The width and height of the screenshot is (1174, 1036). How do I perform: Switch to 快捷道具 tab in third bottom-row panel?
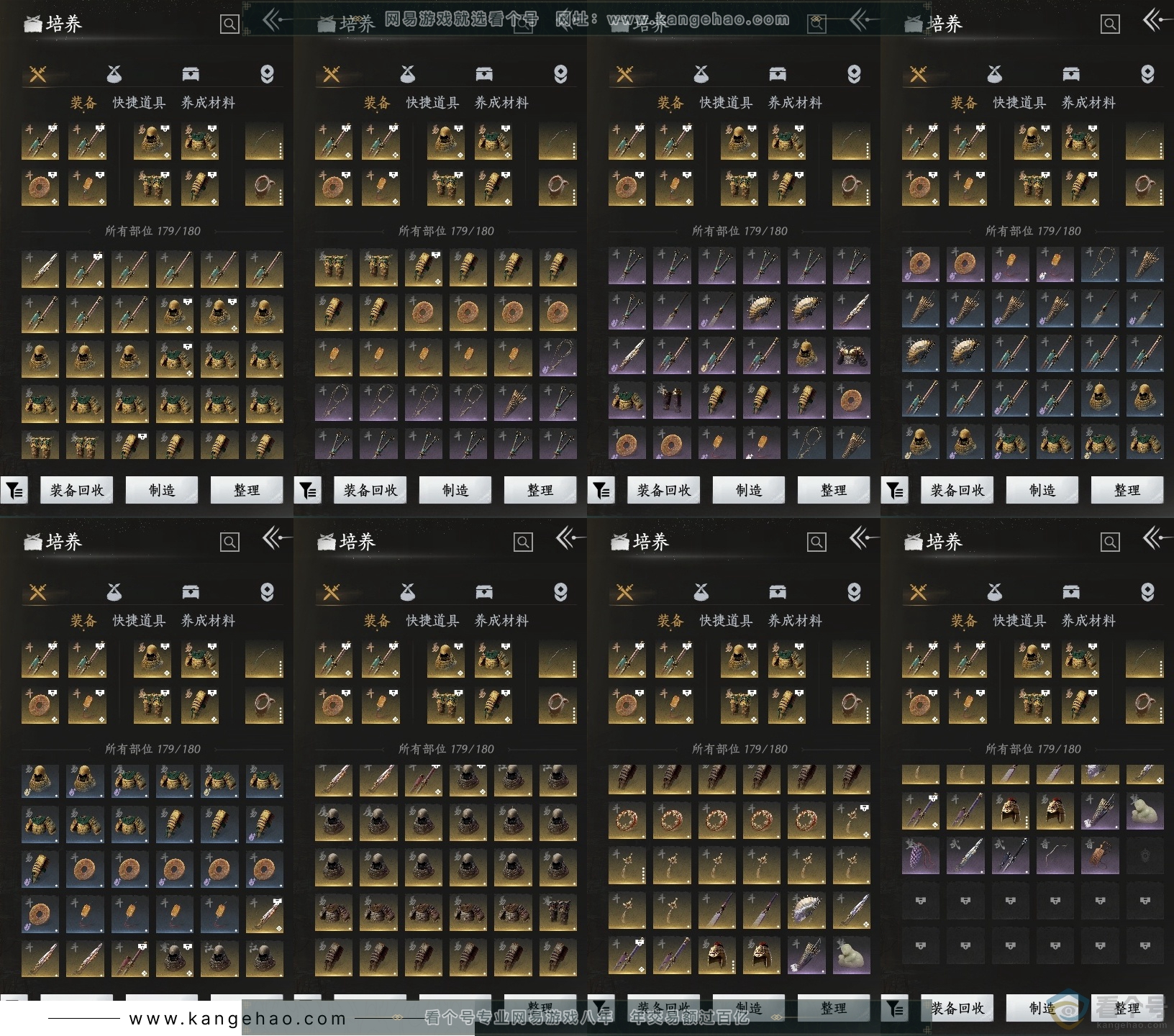[x=726, y=621]
